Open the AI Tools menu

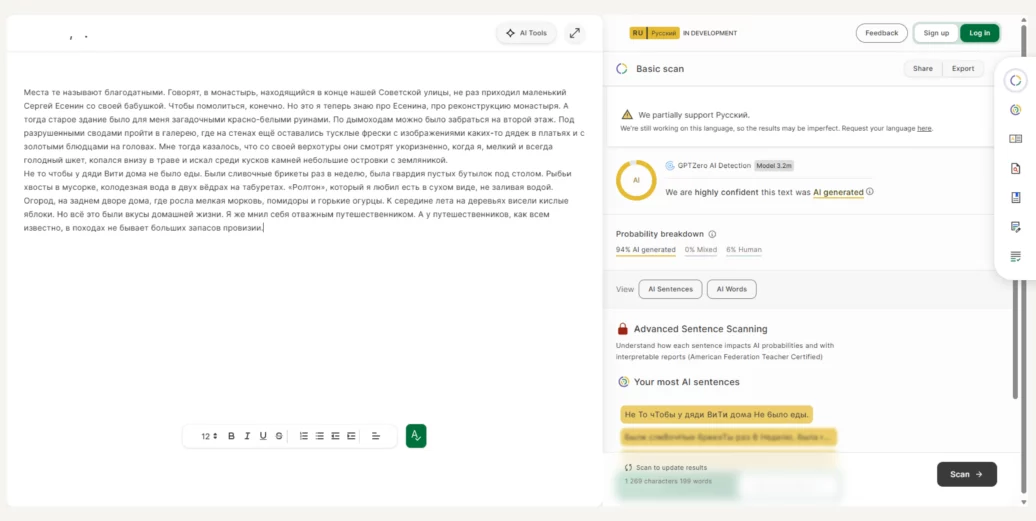tap(527, 33)
